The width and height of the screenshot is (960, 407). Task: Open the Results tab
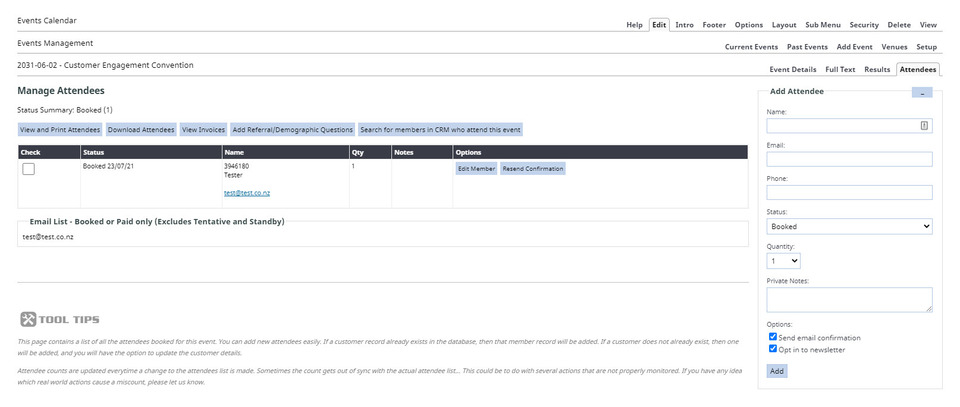point(877,69)
